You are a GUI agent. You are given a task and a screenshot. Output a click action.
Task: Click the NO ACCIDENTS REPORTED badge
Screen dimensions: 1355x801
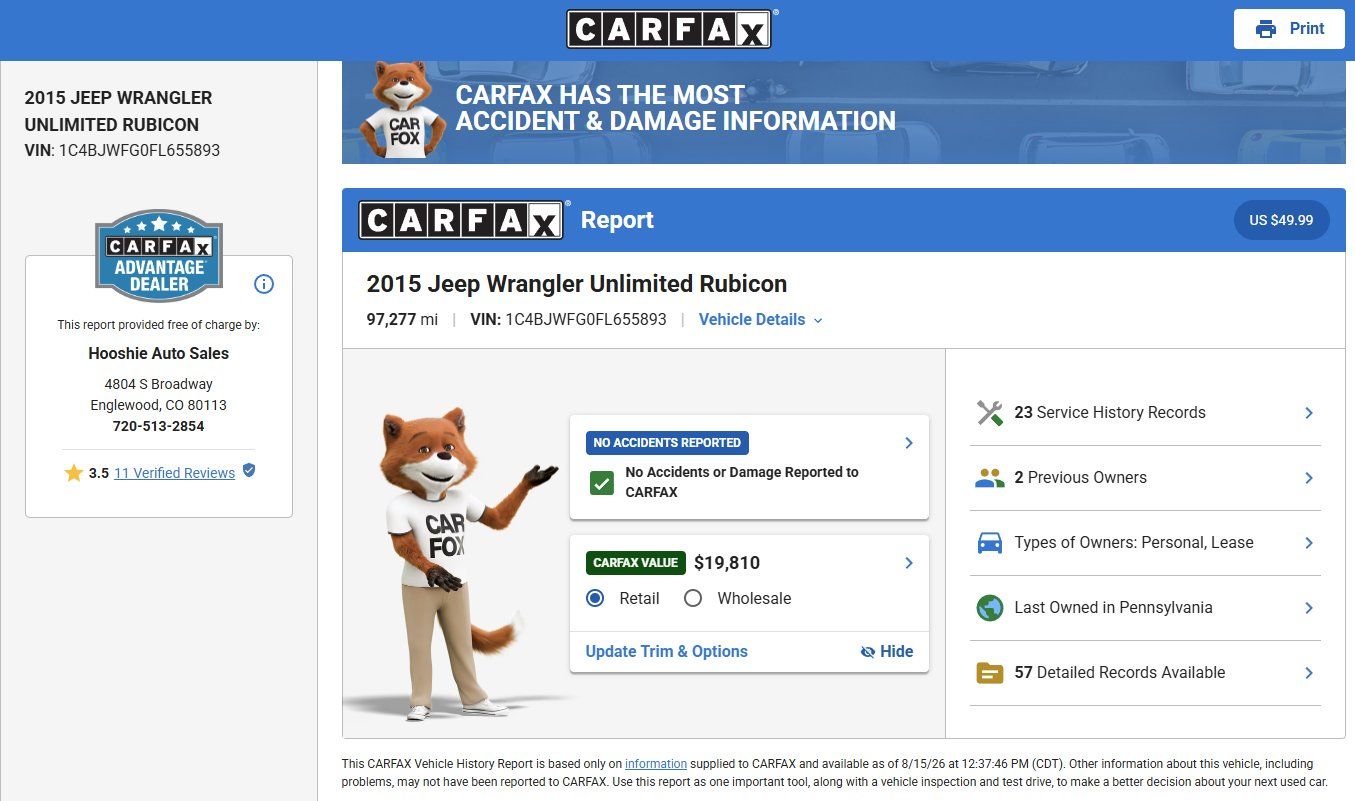(667, 443)
